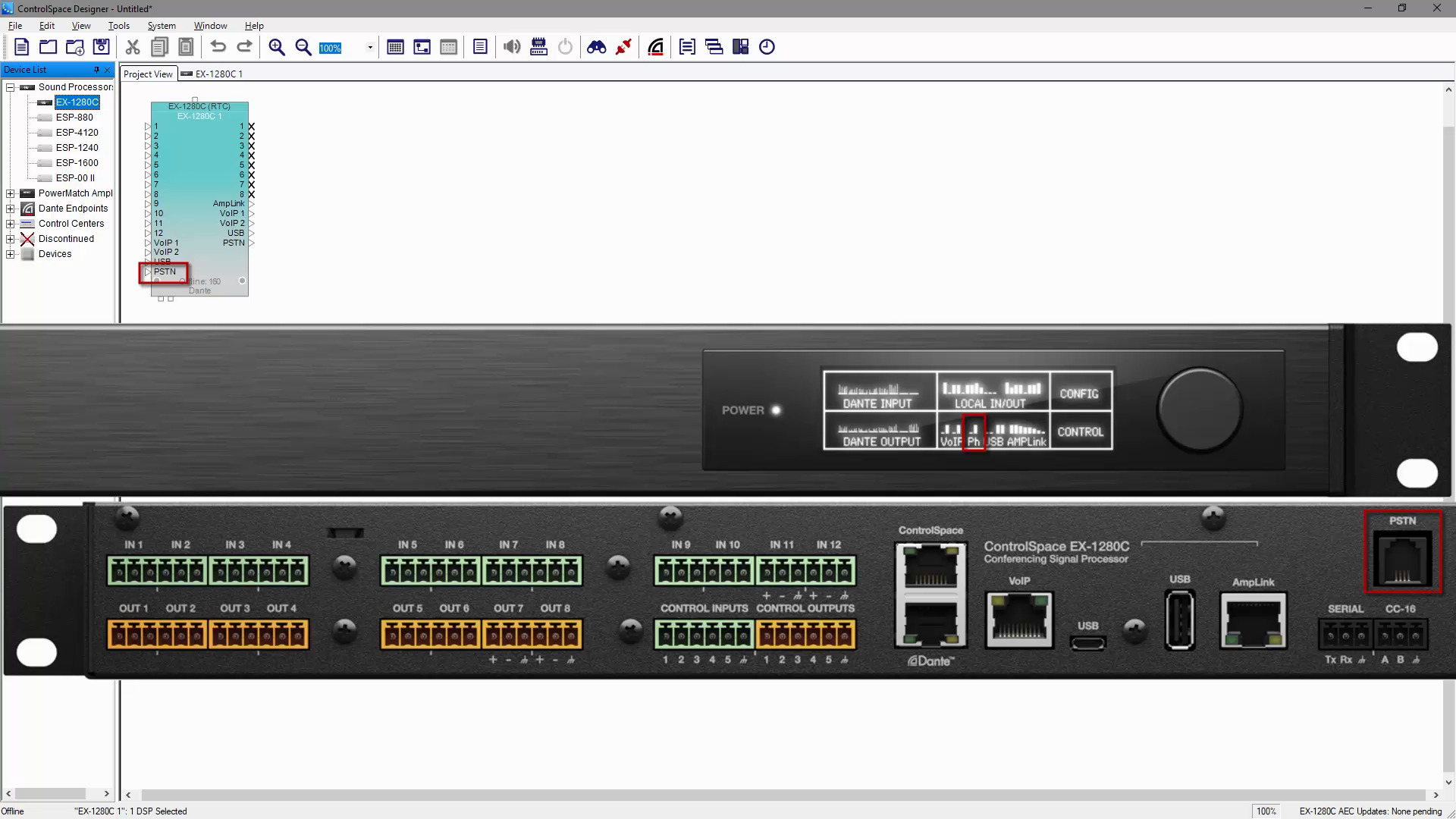Open the Window menu
The image size is (1456, 819).
tap(210, 26)
